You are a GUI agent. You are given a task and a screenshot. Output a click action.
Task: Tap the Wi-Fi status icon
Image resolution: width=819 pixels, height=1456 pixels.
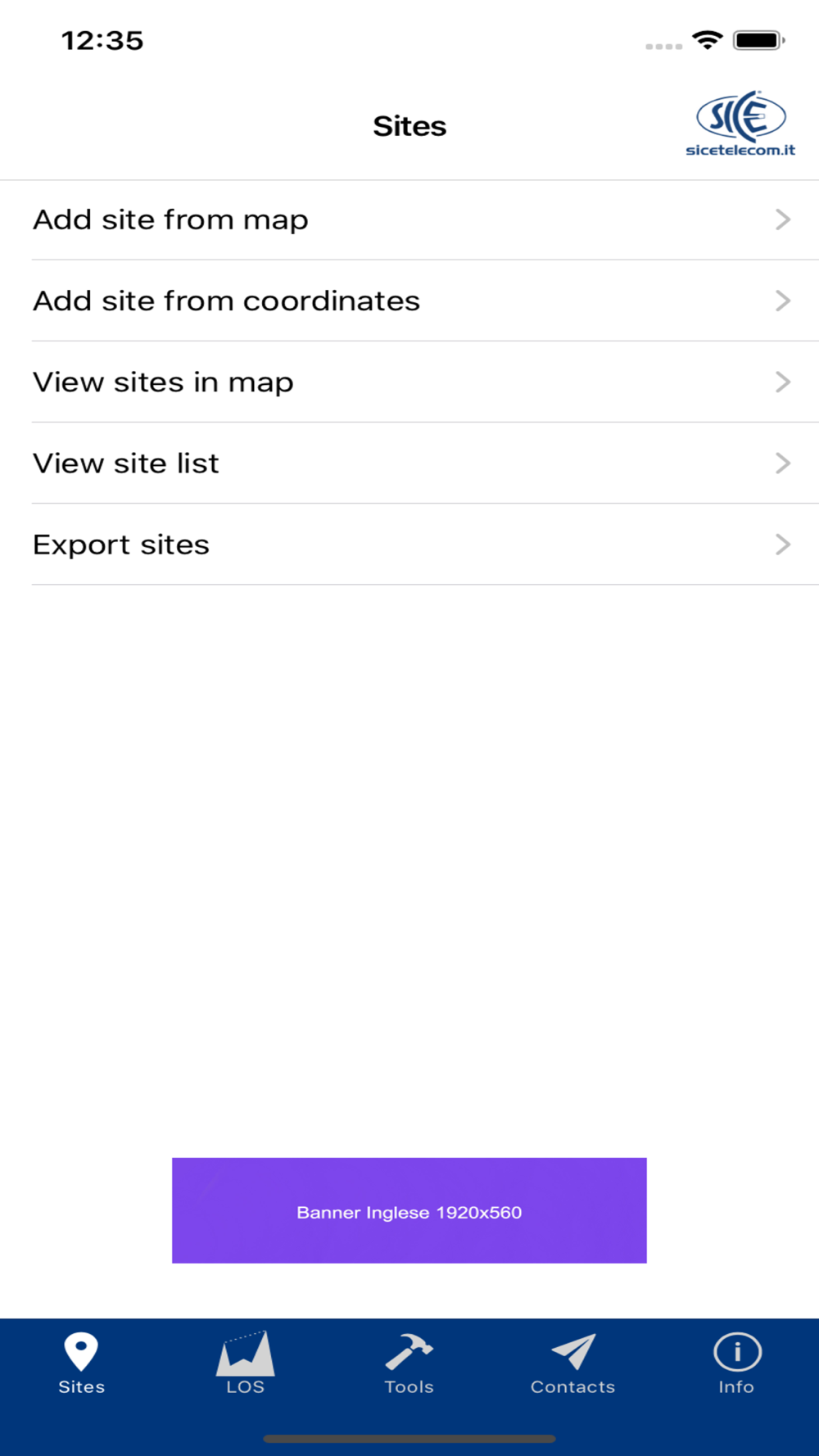tap(707, 40)
